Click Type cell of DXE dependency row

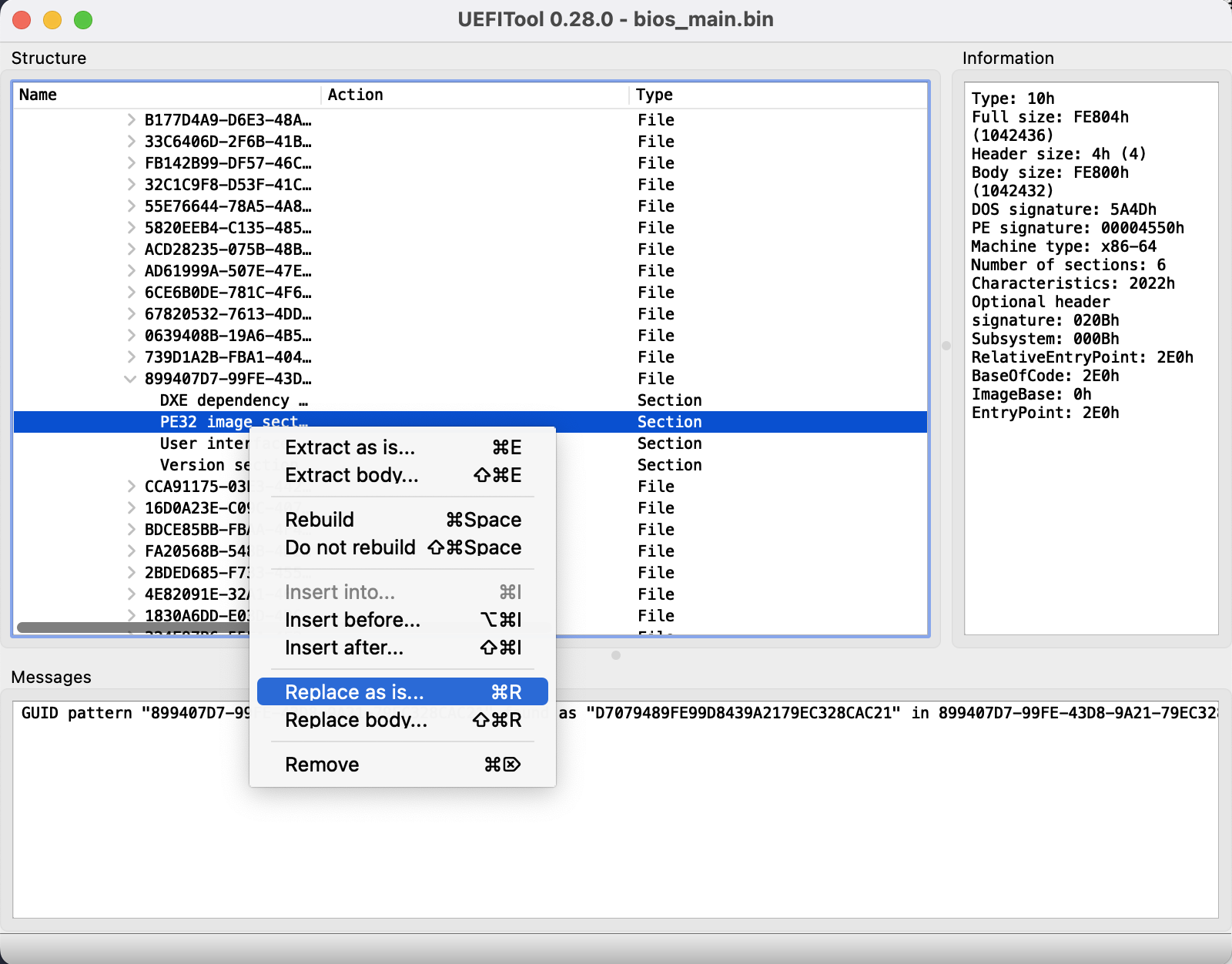[x=670, y=400]
